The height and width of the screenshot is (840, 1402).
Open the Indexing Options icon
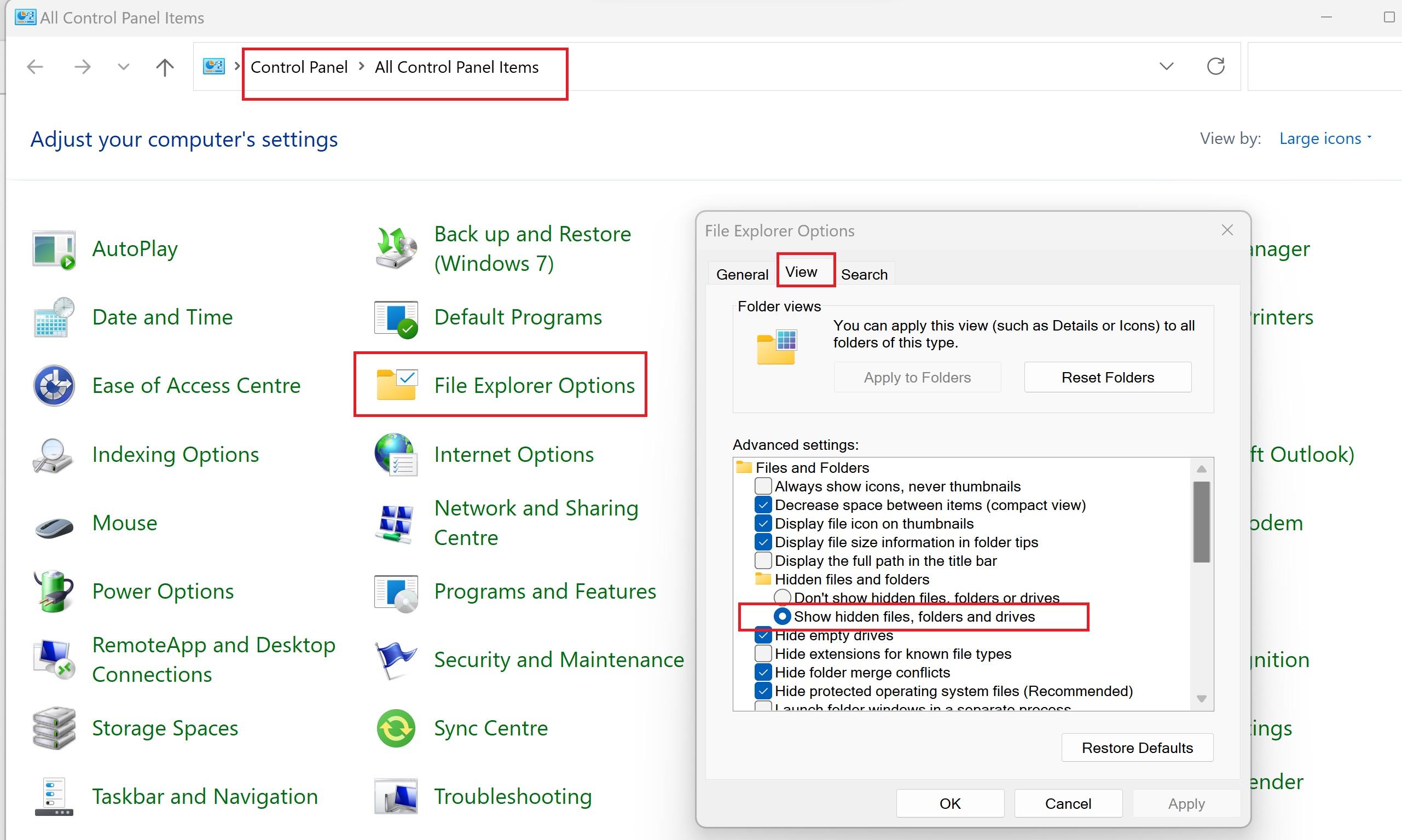coord(54,455)
